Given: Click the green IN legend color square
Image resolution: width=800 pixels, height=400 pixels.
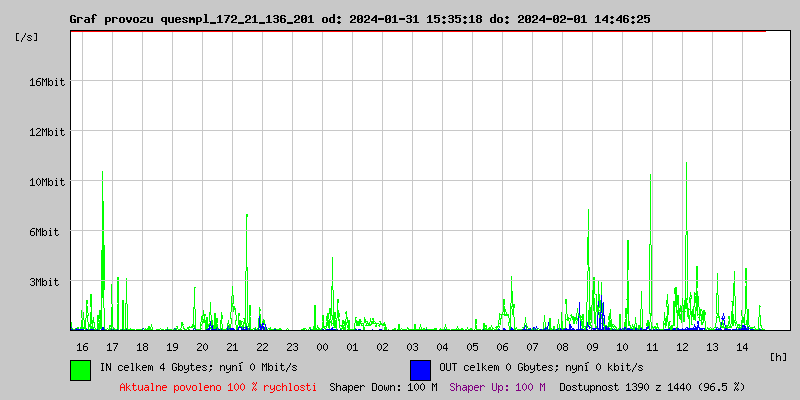Looking at the screenshot, I should point(80,369).
